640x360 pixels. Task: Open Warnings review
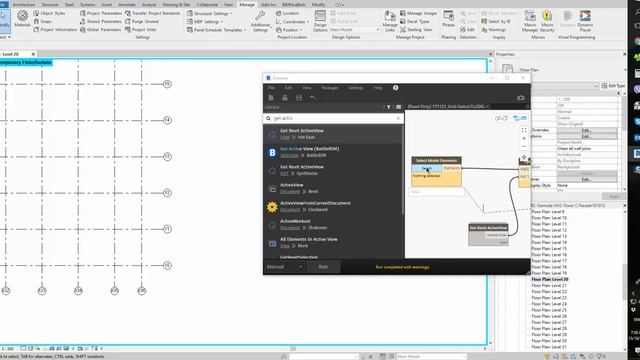[493, 29]
